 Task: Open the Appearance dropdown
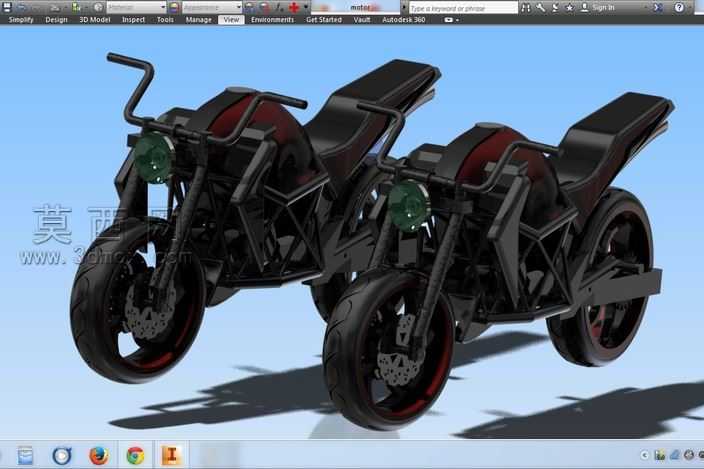click(x=212, y=8)
